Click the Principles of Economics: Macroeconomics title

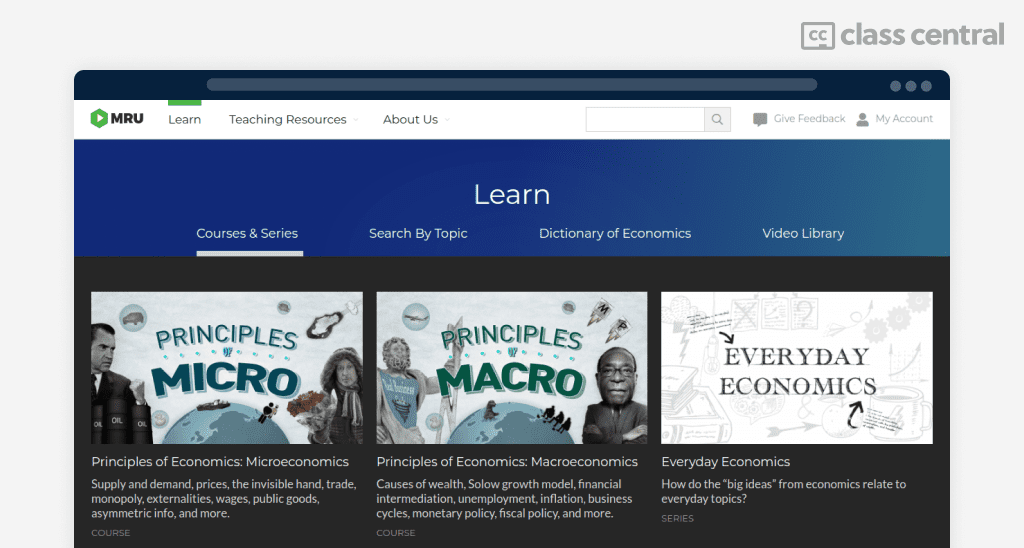click(x=507, y=462)
